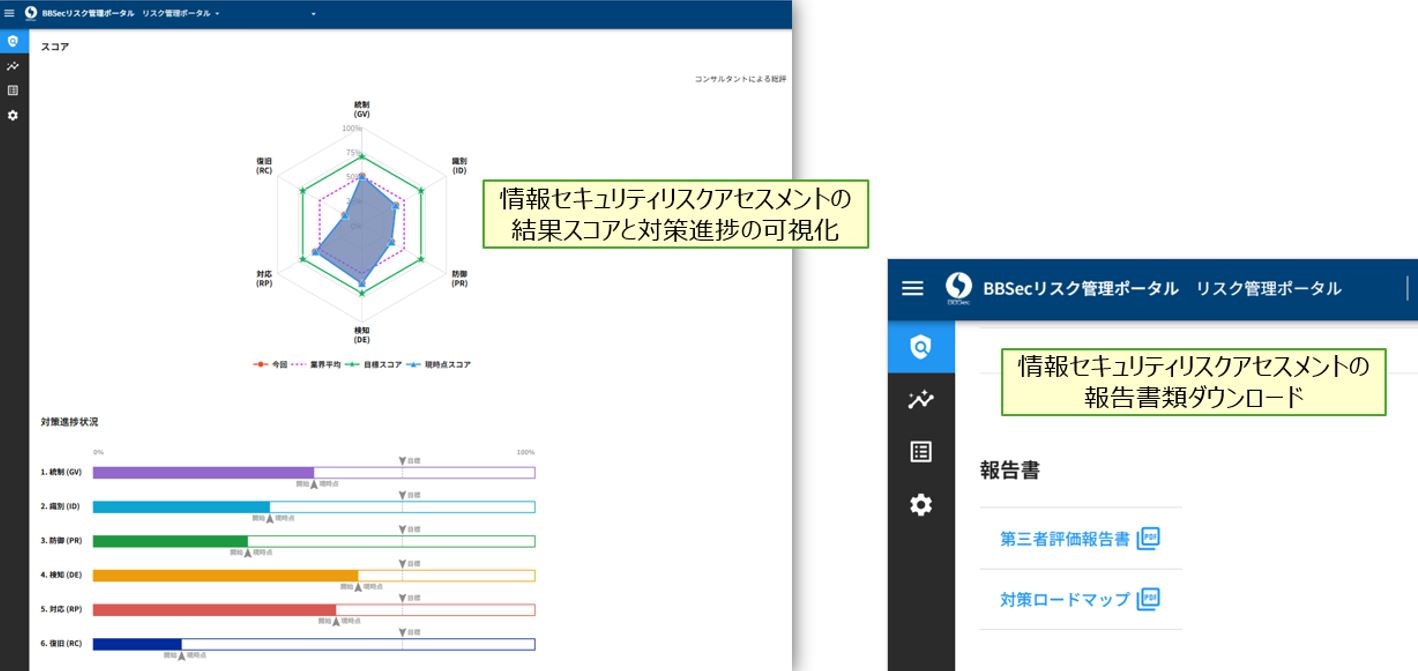Click the PDF icon beside 対策ロードマップ
1418x671 pixels.
tap(1148, 599)
